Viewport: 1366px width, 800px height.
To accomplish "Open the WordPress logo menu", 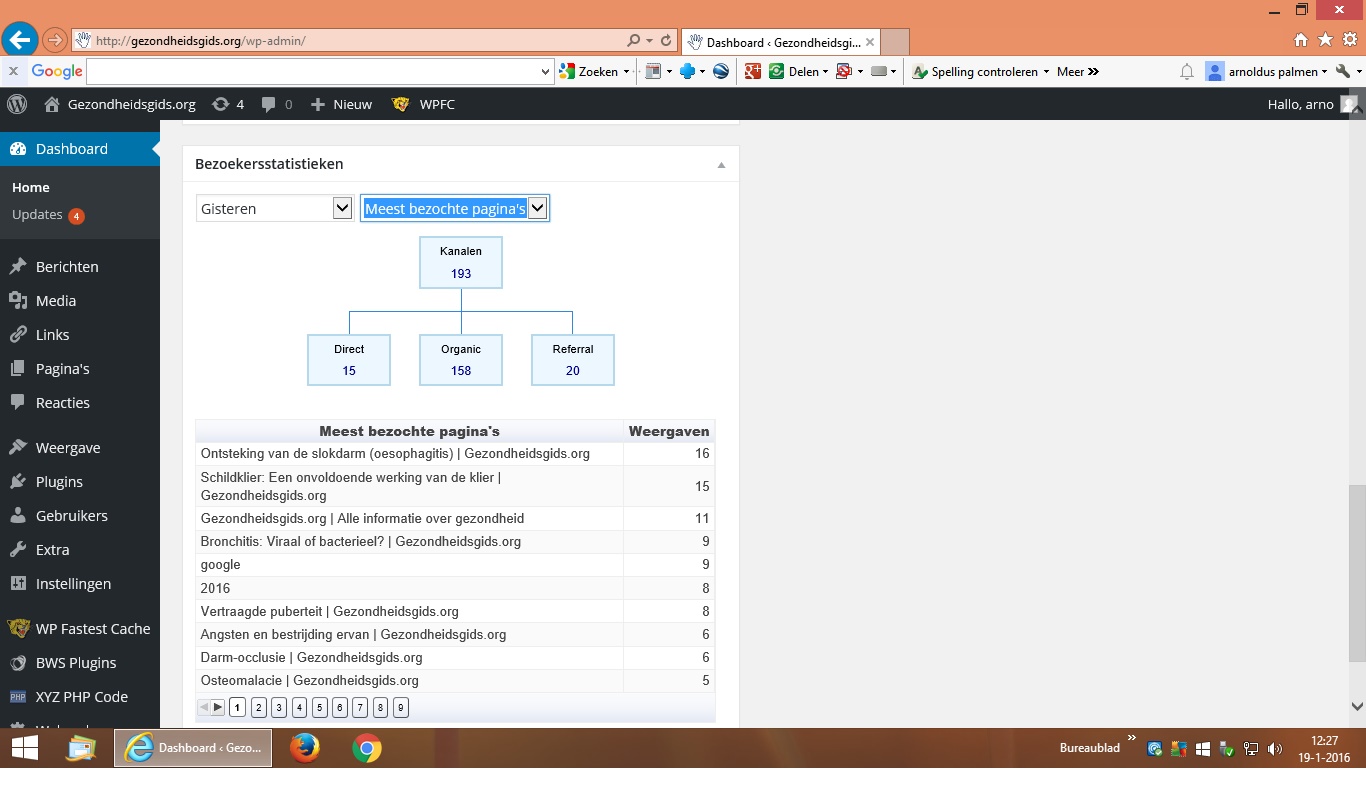I will (17, 104).
